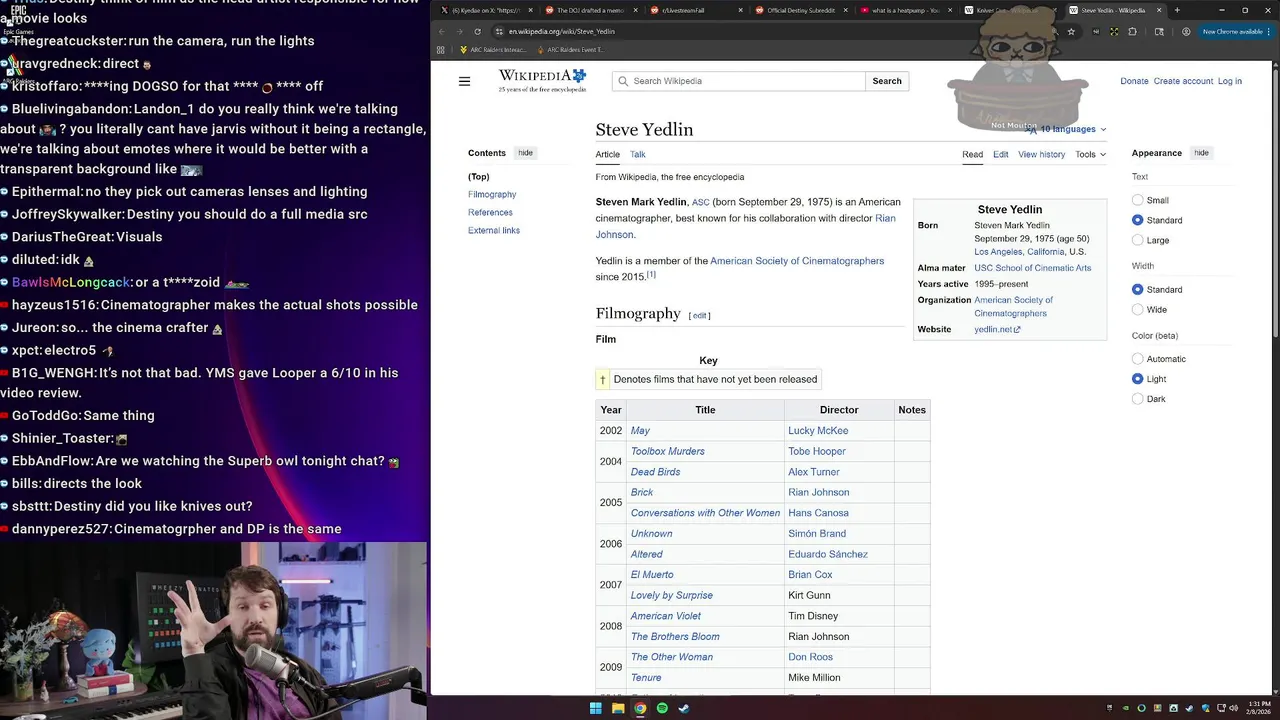Open director Lucky McKee link
The height and width of the screenshot is (720, 1280).
point(818,431)
